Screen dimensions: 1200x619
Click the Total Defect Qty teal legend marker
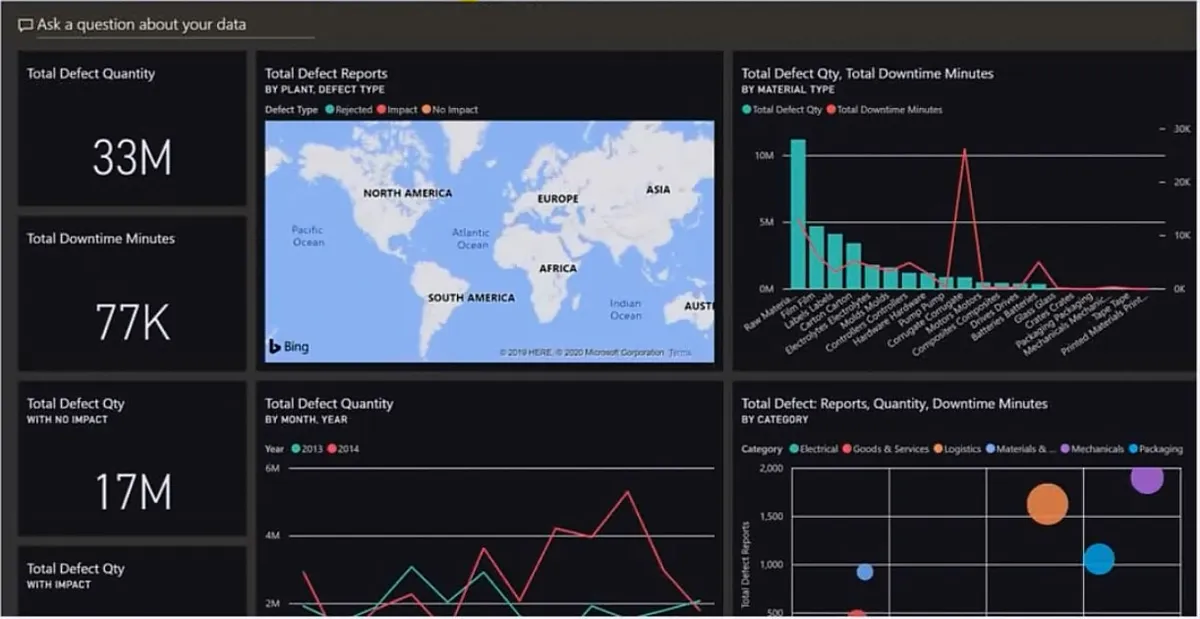coord(746,110)
